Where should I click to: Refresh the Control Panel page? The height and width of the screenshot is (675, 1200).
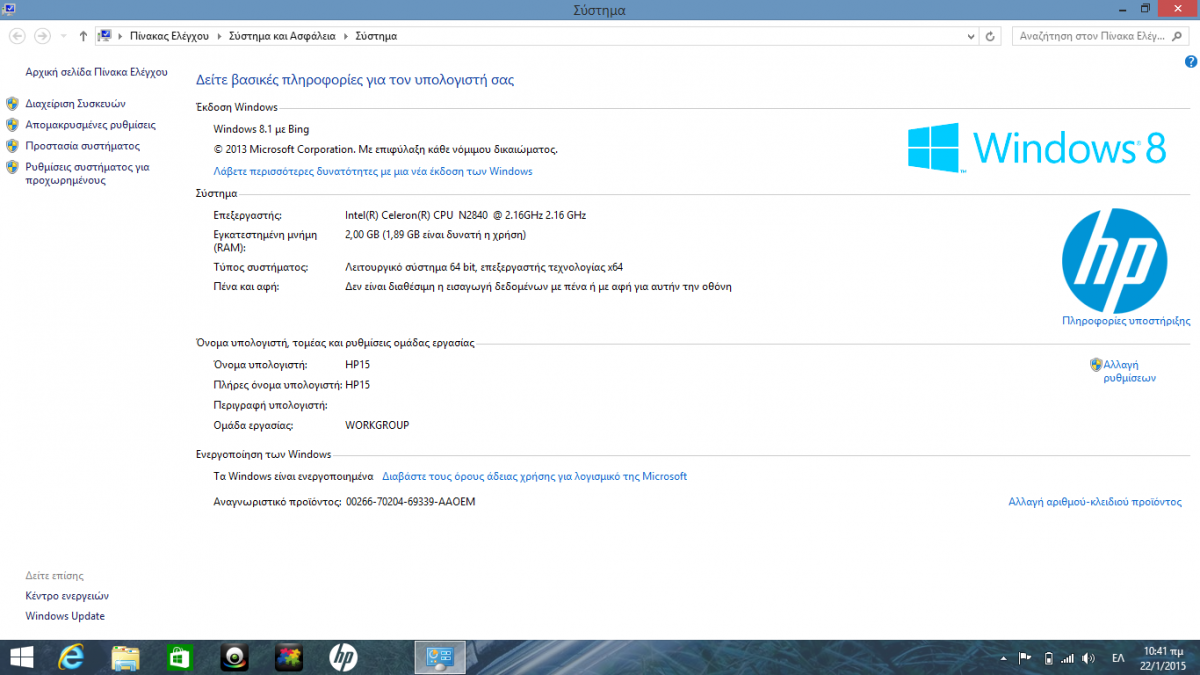pos(991,36)
